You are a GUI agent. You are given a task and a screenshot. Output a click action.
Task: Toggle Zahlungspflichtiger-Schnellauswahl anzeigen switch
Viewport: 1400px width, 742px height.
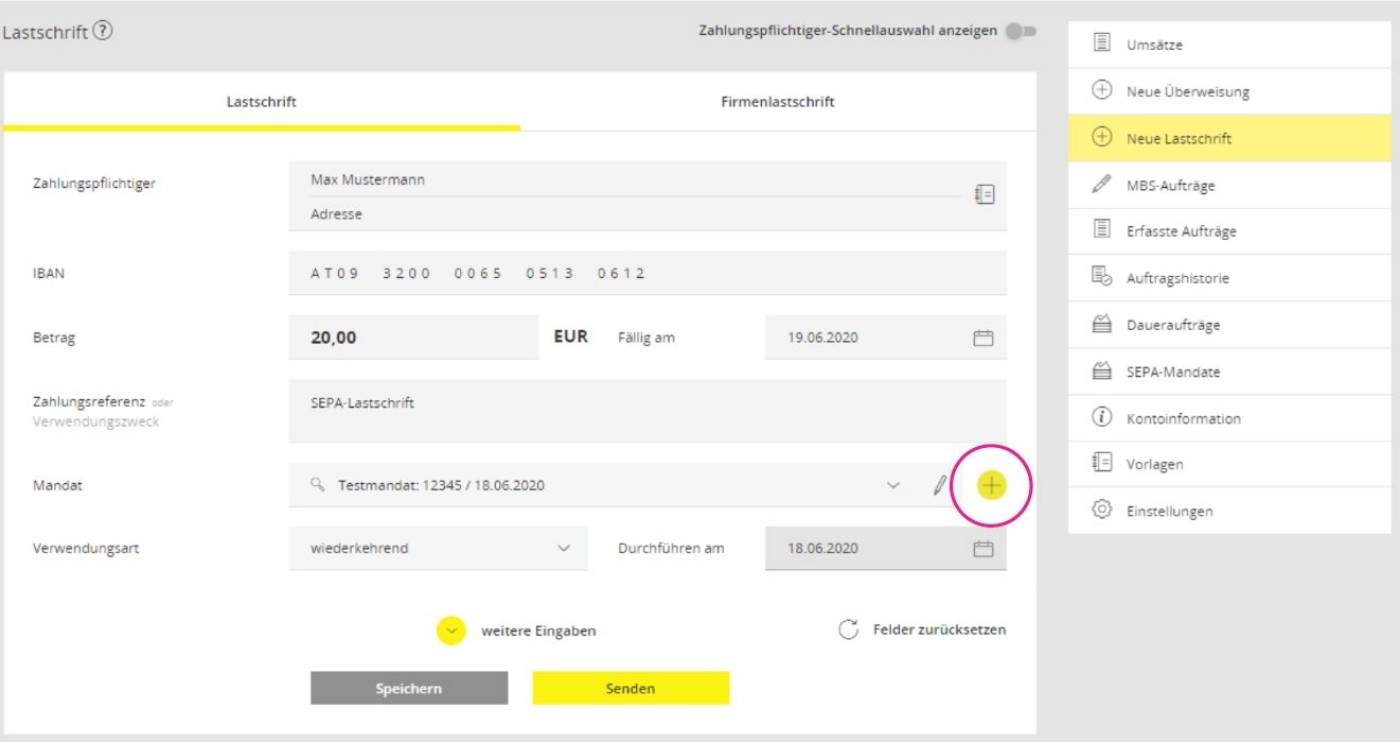pos(1020,31)
